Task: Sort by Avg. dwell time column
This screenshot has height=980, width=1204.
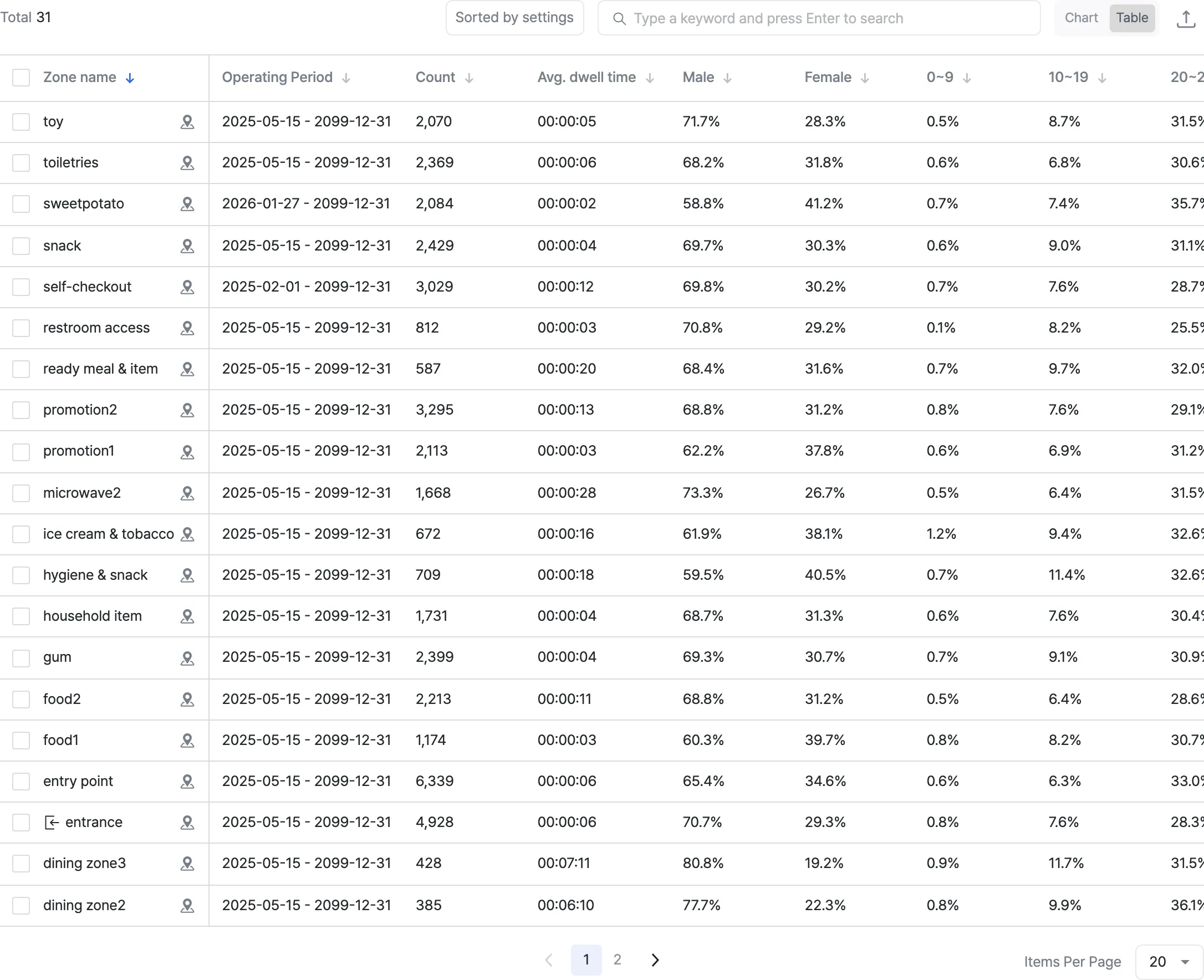Action: point(650,78)
